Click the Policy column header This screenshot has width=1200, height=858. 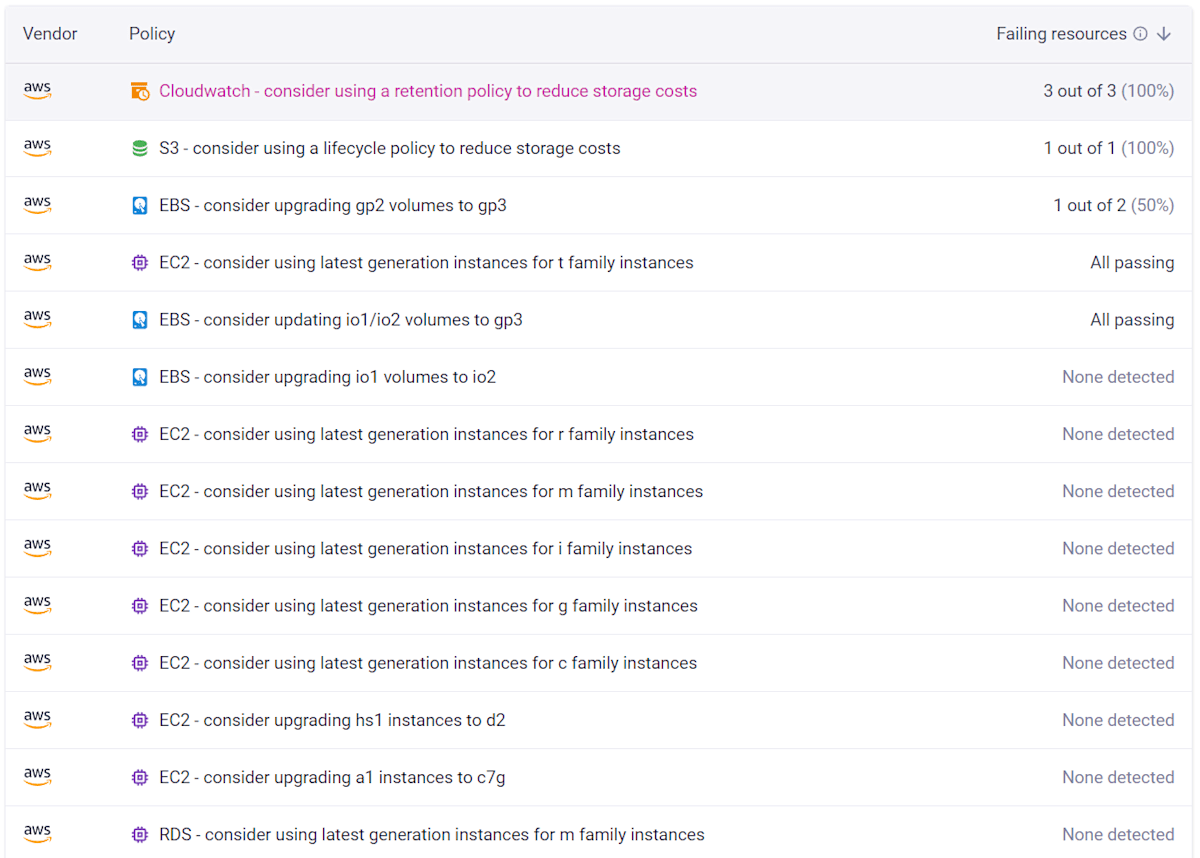[152, 34]
